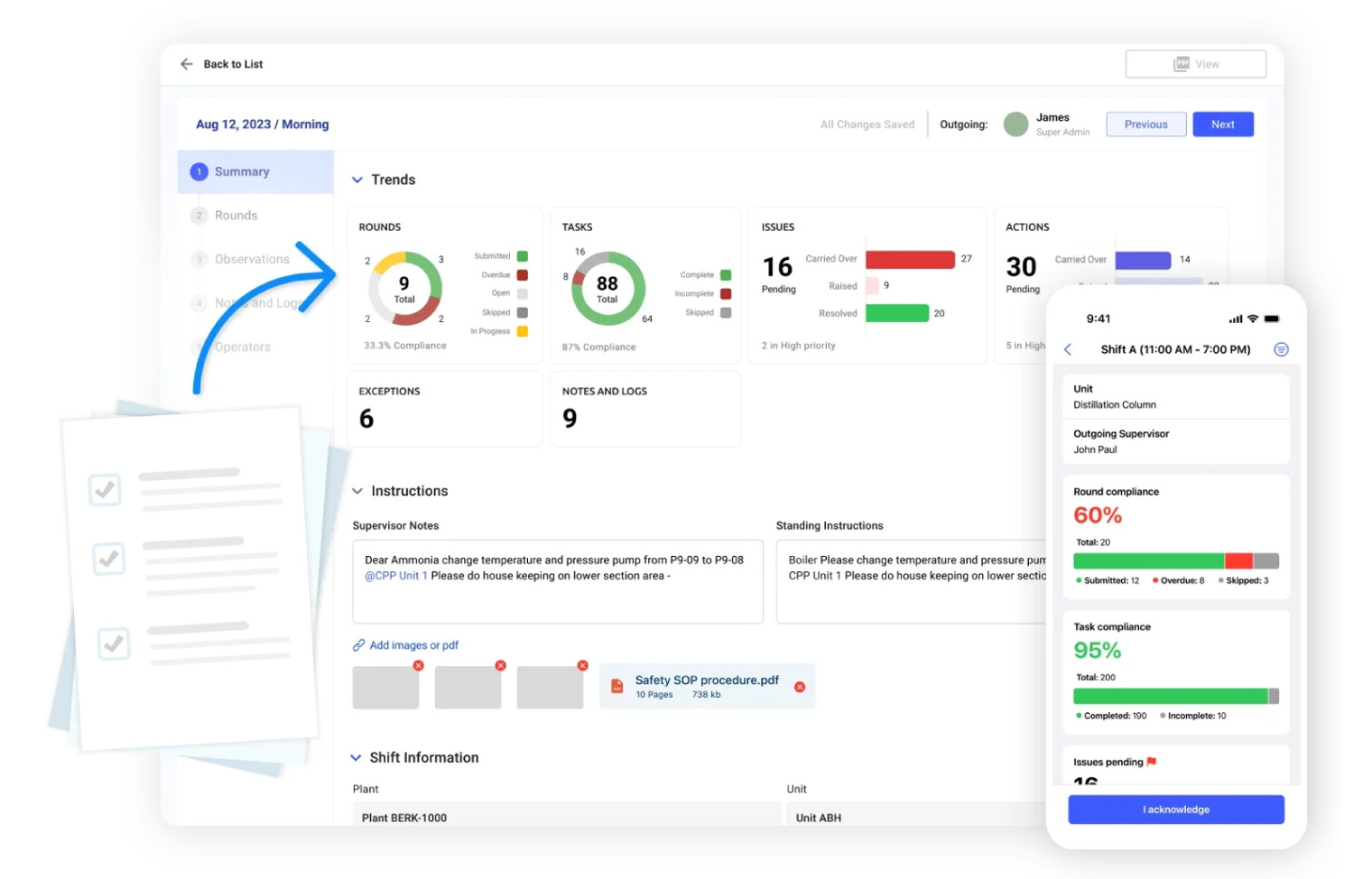Click the PDF file icon on Safety SOP procedure.pdf

tap(616, 686)
